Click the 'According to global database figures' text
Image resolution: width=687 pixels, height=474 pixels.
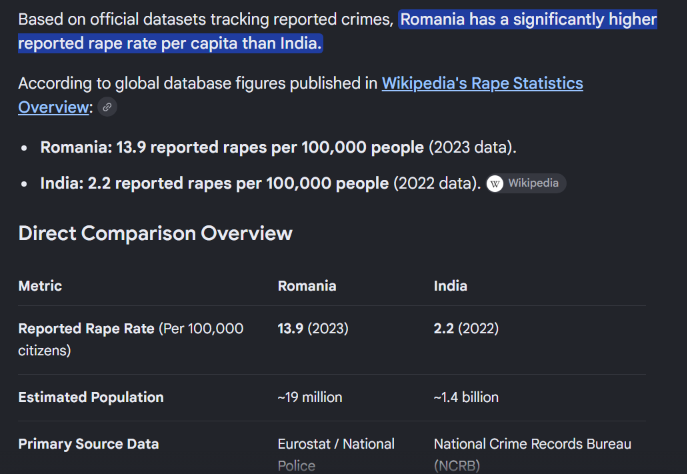click(x=198, y=83)
